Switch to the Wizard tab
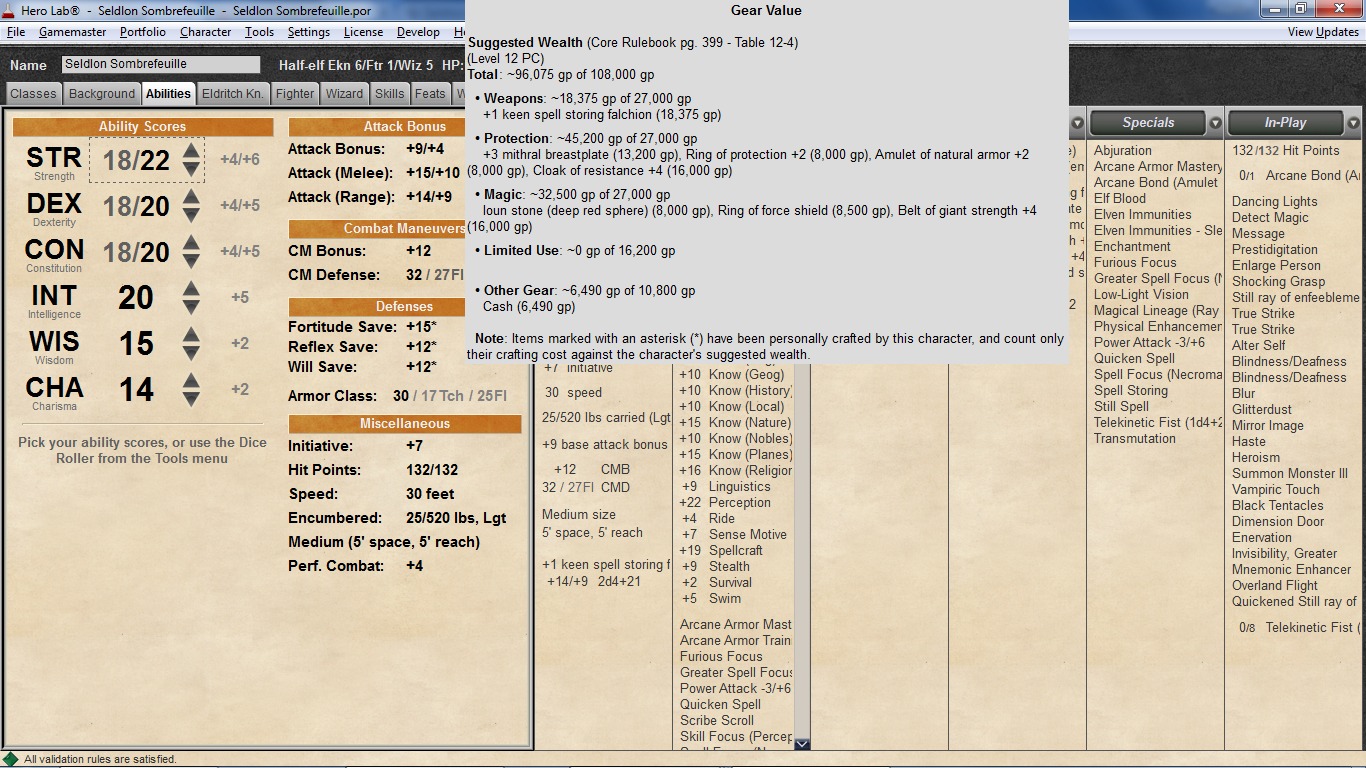This screenshot has height=768, width=1366. 344,94
